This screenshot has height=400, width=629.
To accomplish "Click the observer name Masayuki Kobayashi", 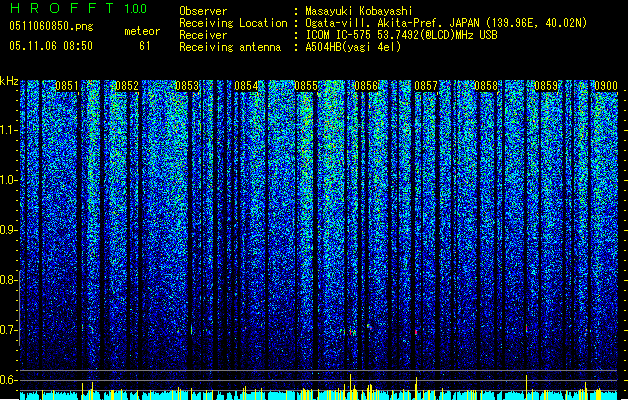I will (x=359, y=11).
